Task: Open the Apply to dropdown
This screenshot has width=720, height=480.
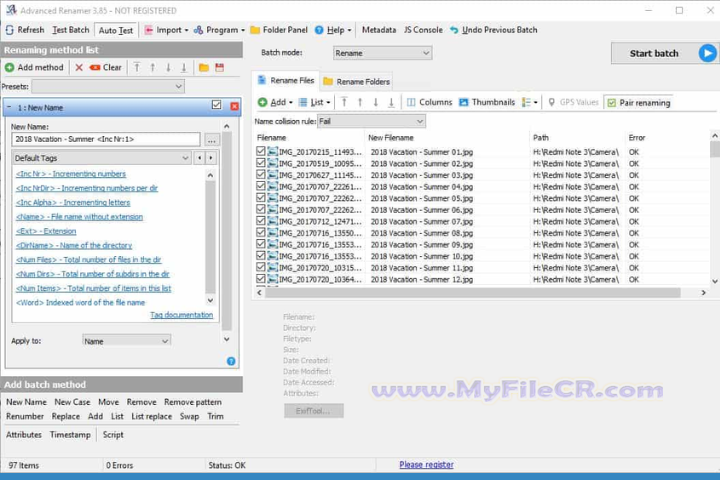Action: tap(126, 341)
